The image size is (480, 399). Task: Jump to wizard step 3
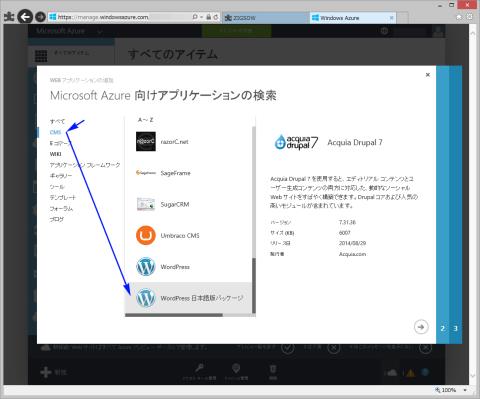coord(456,328)
